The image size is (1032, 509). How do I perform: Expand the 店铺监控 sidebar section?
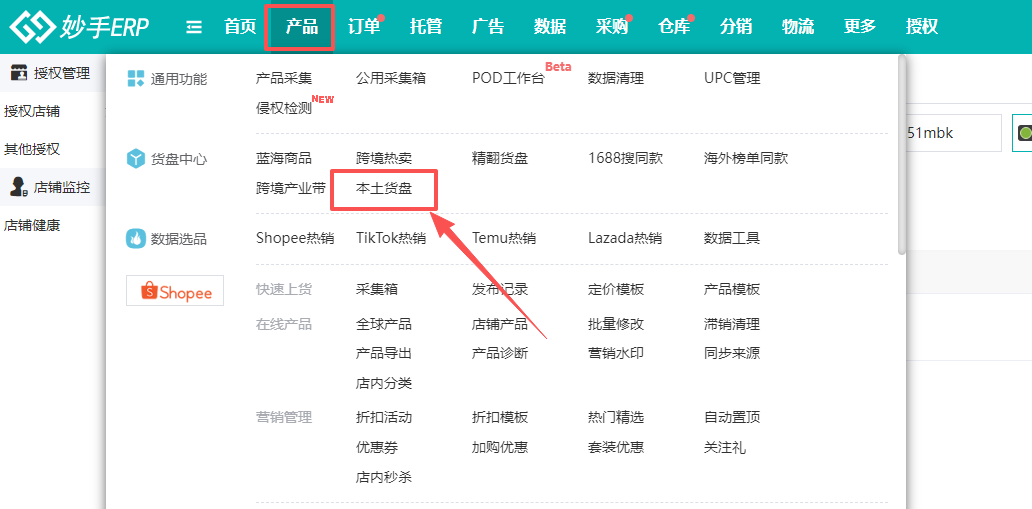tap(53, 188)
